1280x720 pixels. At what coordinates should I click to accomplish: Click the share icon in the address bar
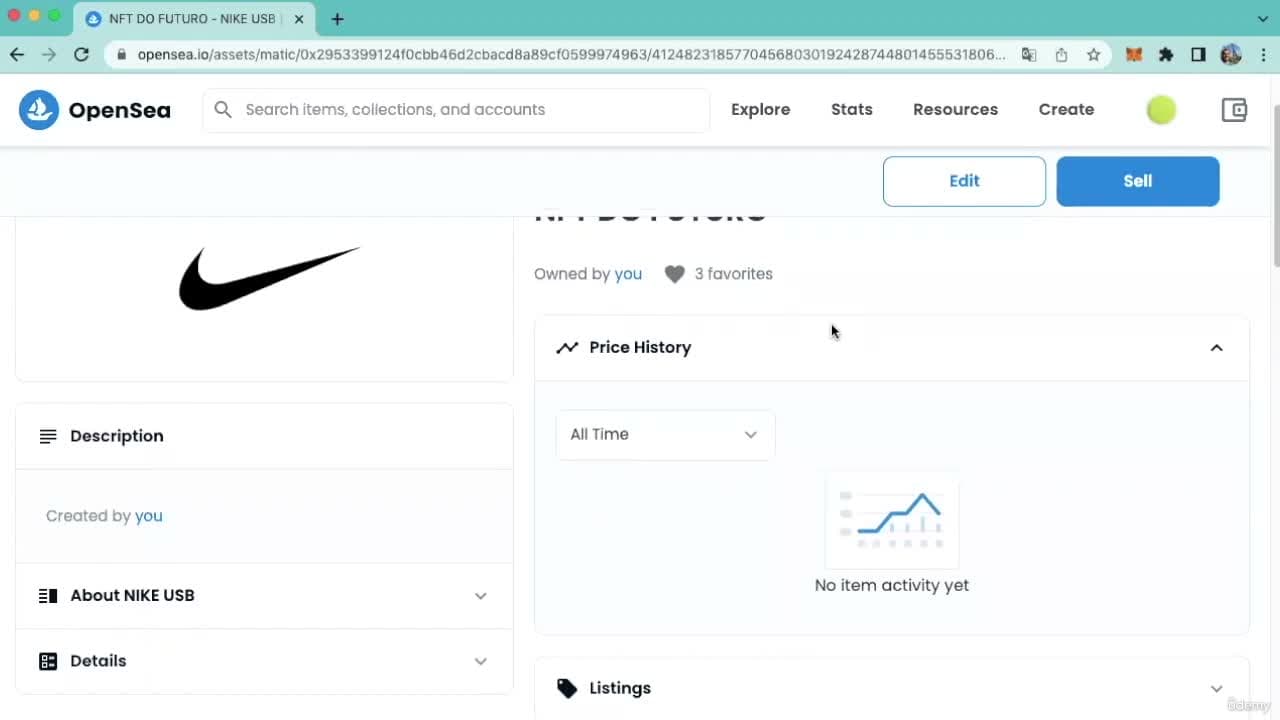tap(1061, 55)
